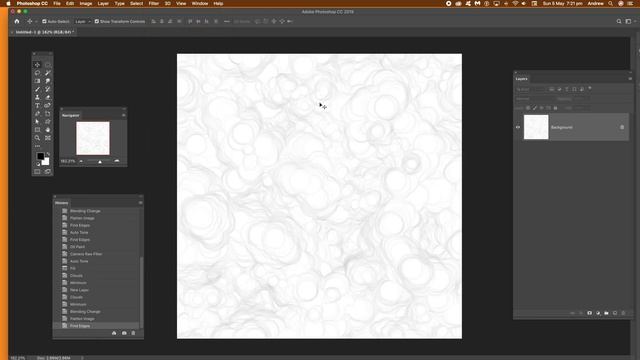The height and width of the screenshot is (360, 640).
Task: Open the layer filter kind dropdown
Action: 531,89
